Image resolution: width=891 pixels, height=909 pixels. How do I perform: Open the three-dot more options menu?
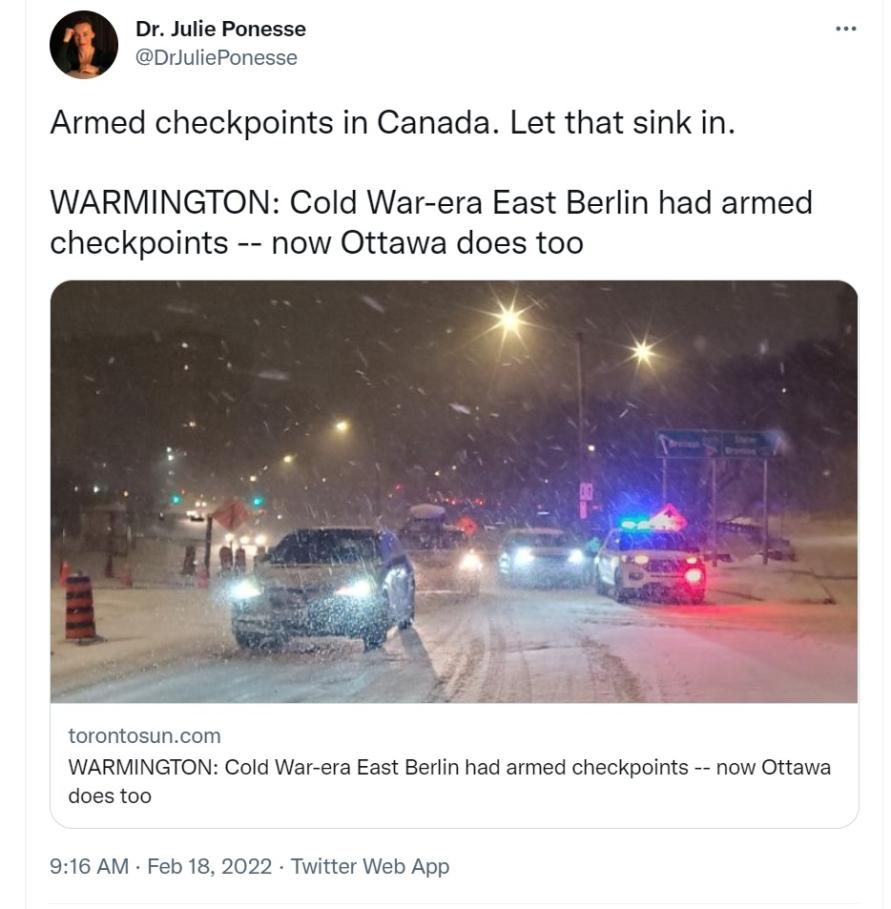[x=846, y=28]
